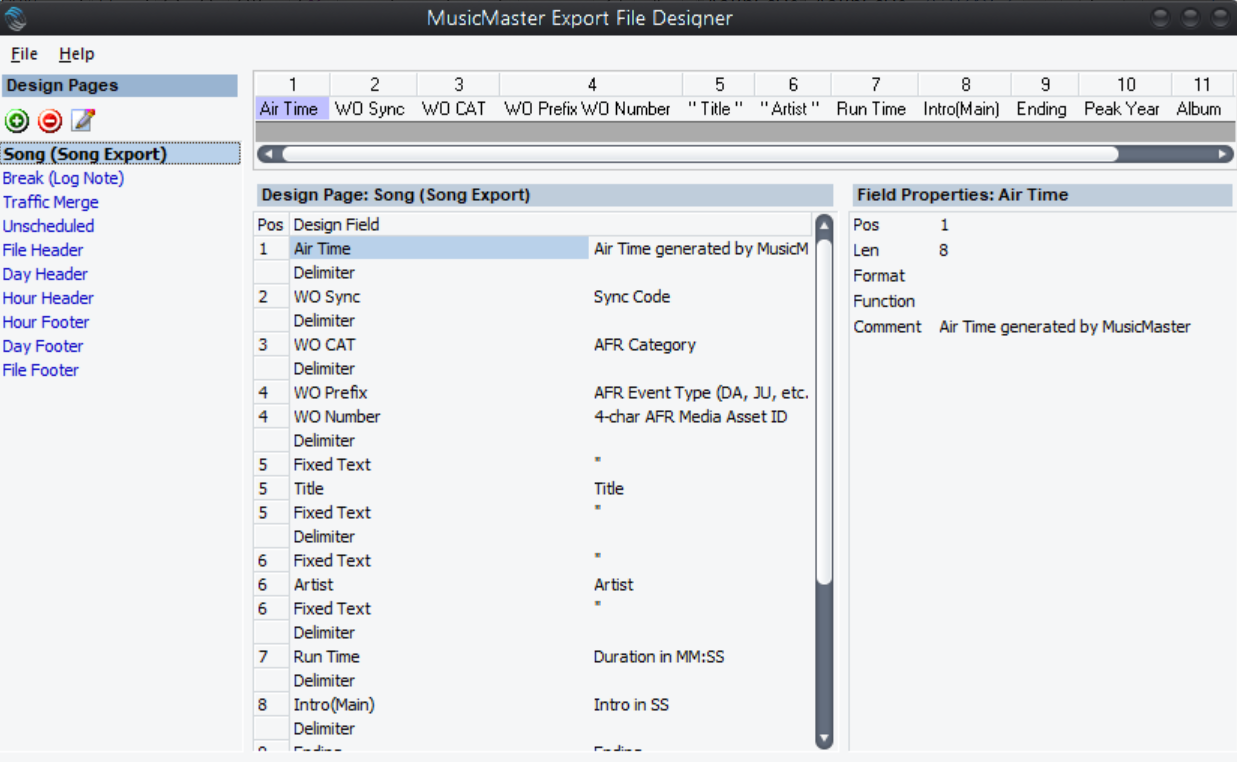Screen dimensions: 1237x762
Task: Click the field list scroll up arrow
Action: (824, 225)
